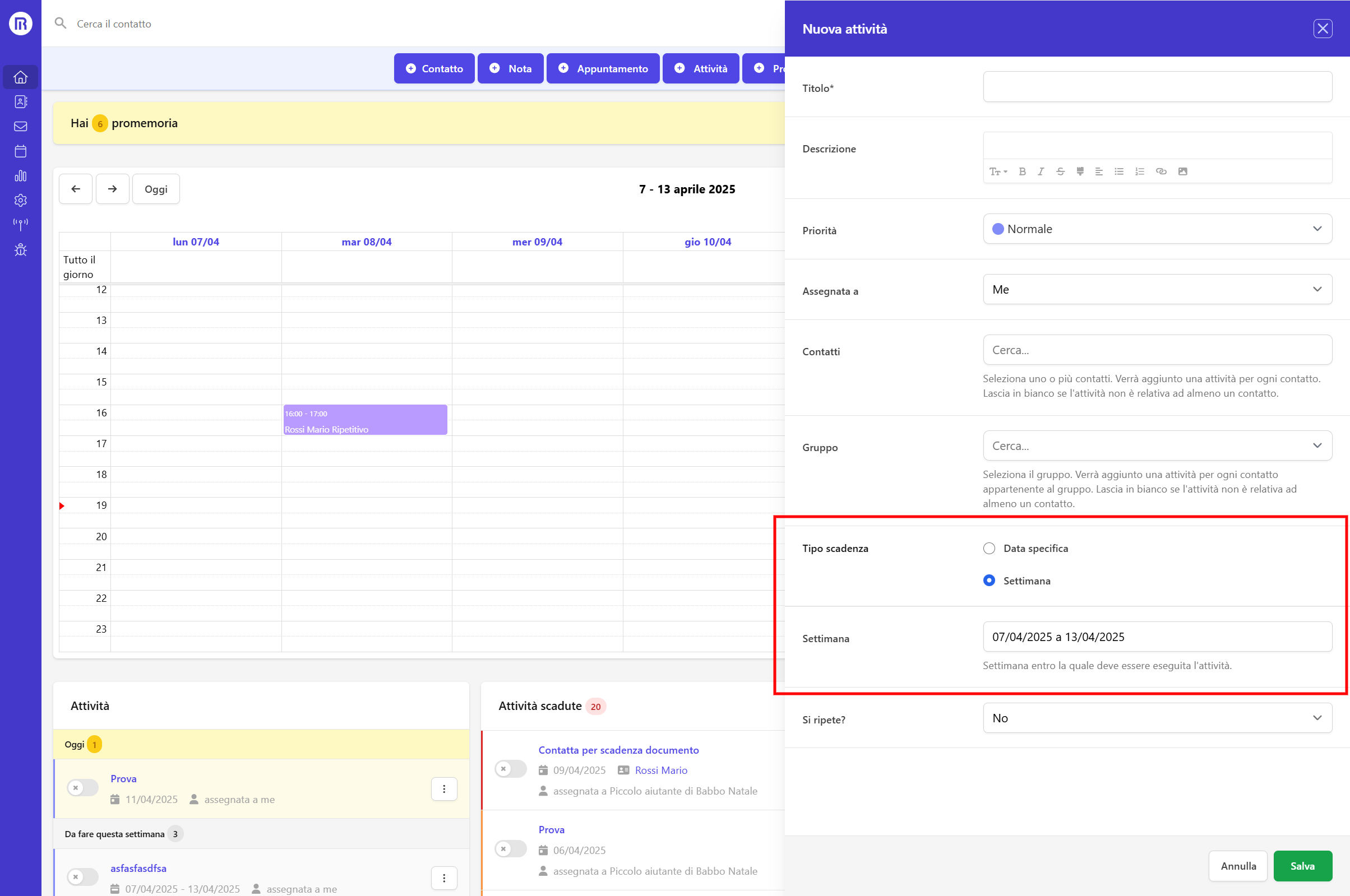
Task: Click the Appuntamento add button
Action: tap(603, 68)
